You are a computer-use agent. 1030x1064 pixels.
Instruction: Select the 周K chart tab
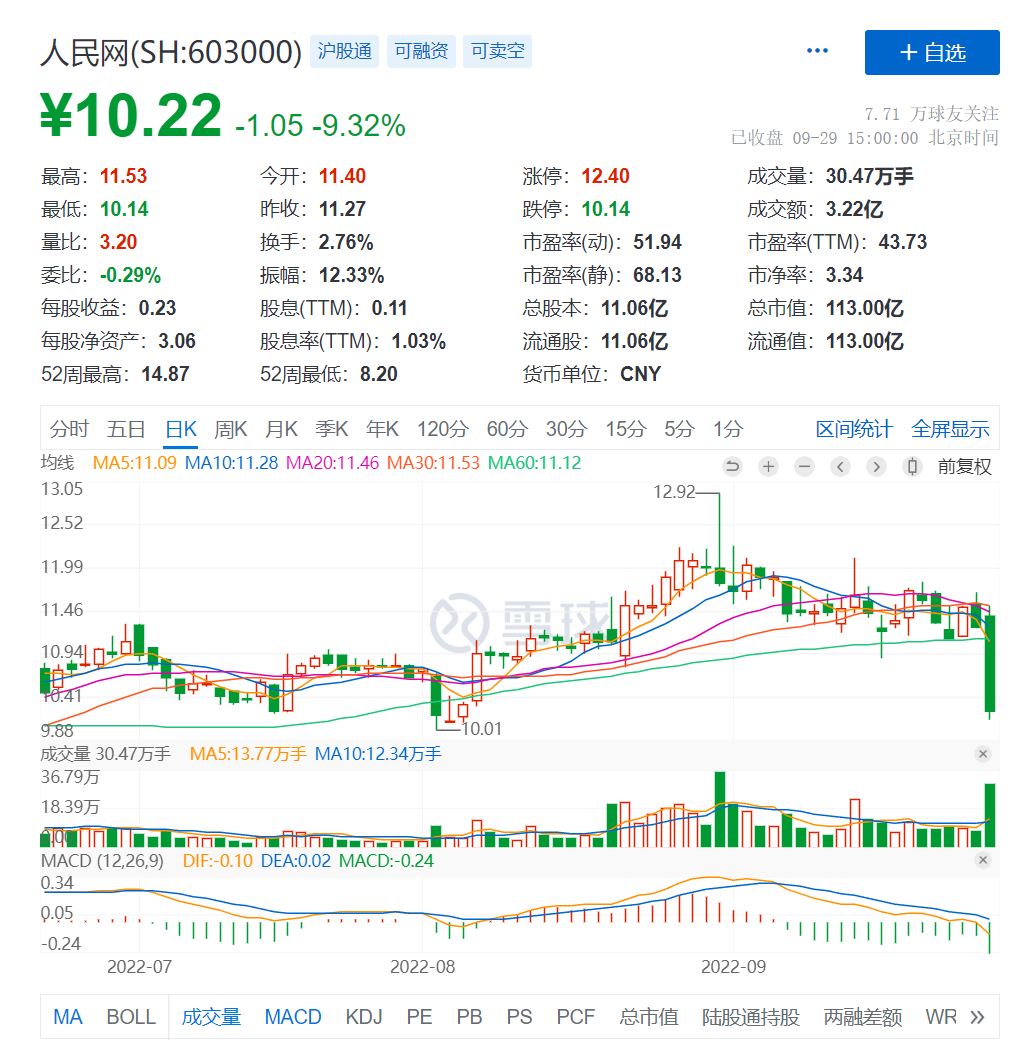tap(231, 429)
